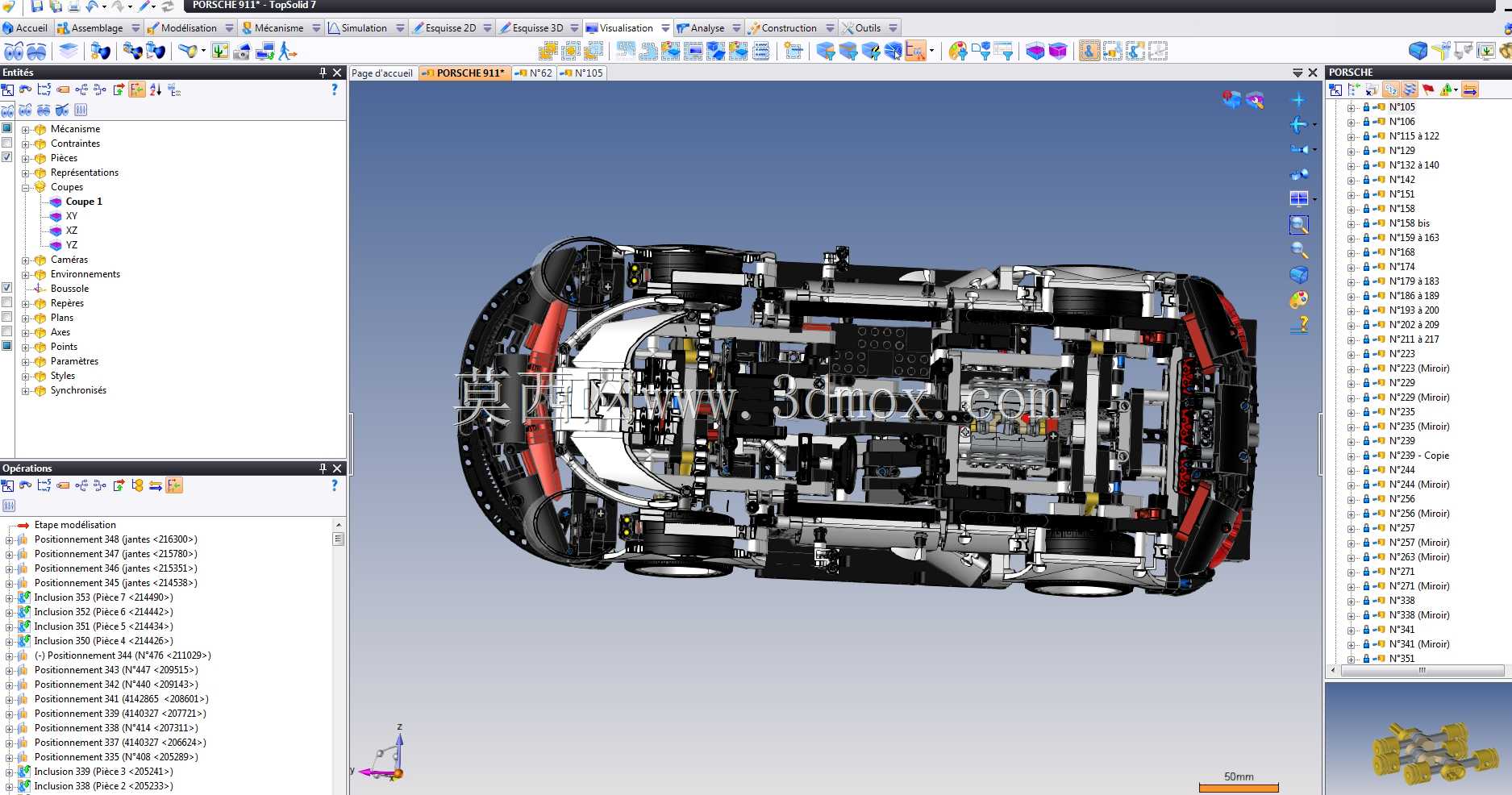Viewport: 1512px width, 795px height.
Task: Toggle the Boussole visibility checkbox
Action: coord(7,288)
